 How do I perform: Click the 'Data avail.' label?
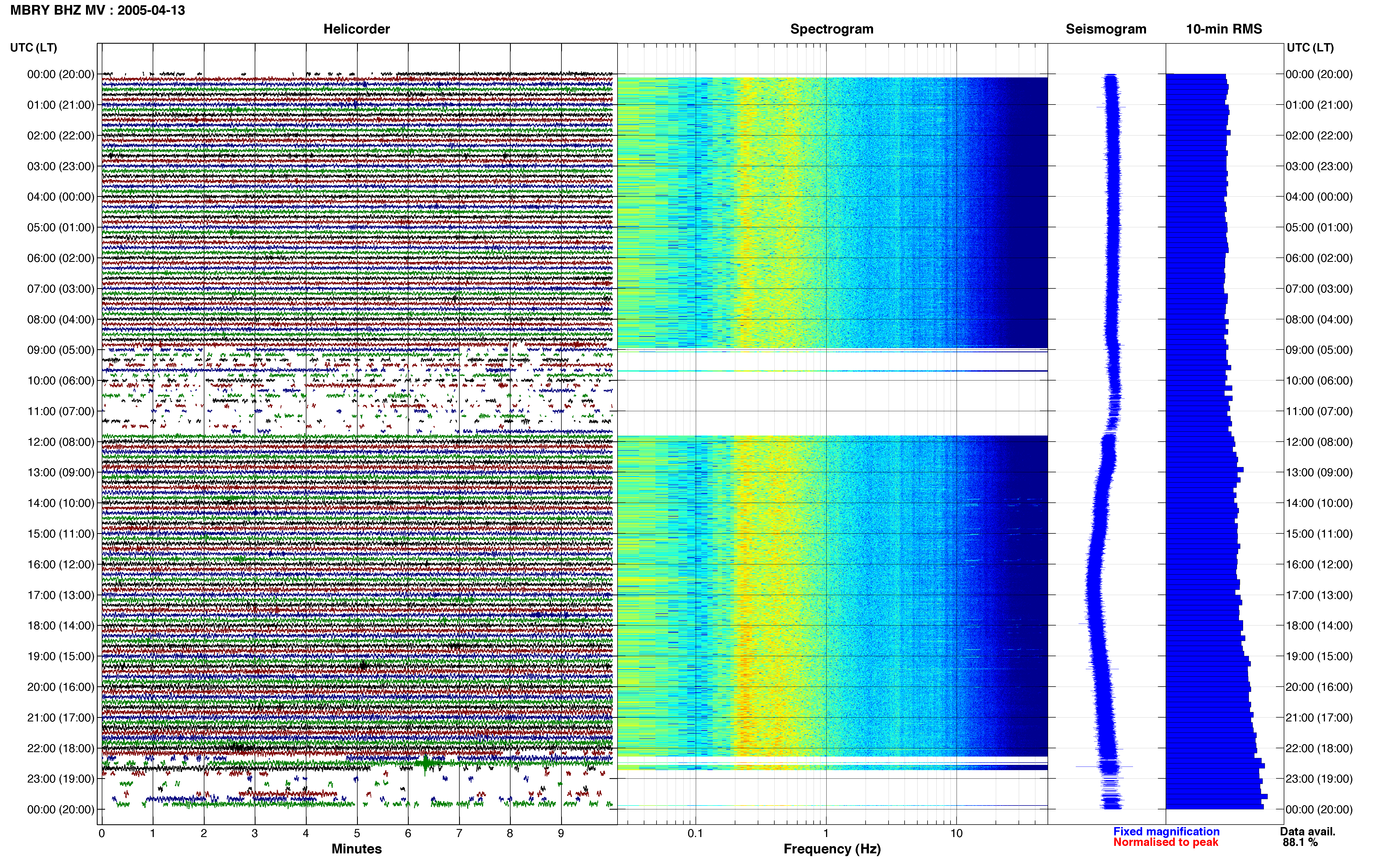[x=1308, y=831]
